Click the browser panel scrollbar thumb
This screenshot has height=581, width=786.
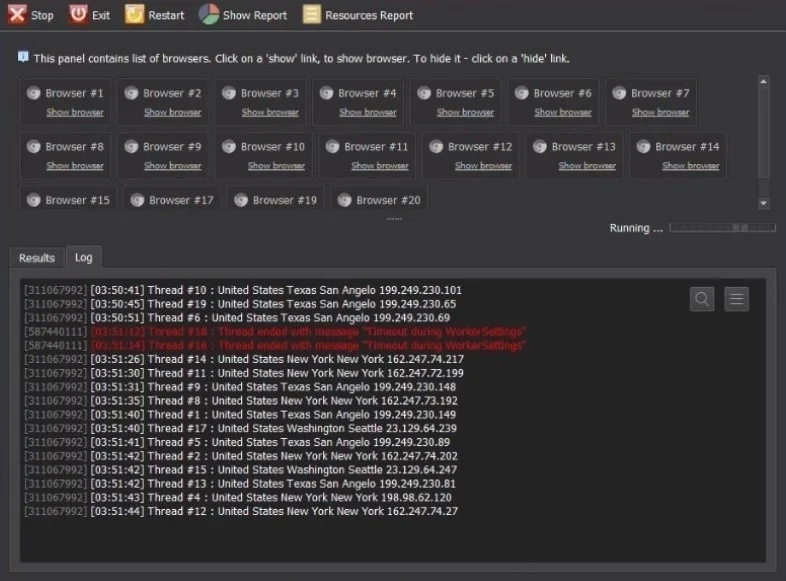pos(763,132)
